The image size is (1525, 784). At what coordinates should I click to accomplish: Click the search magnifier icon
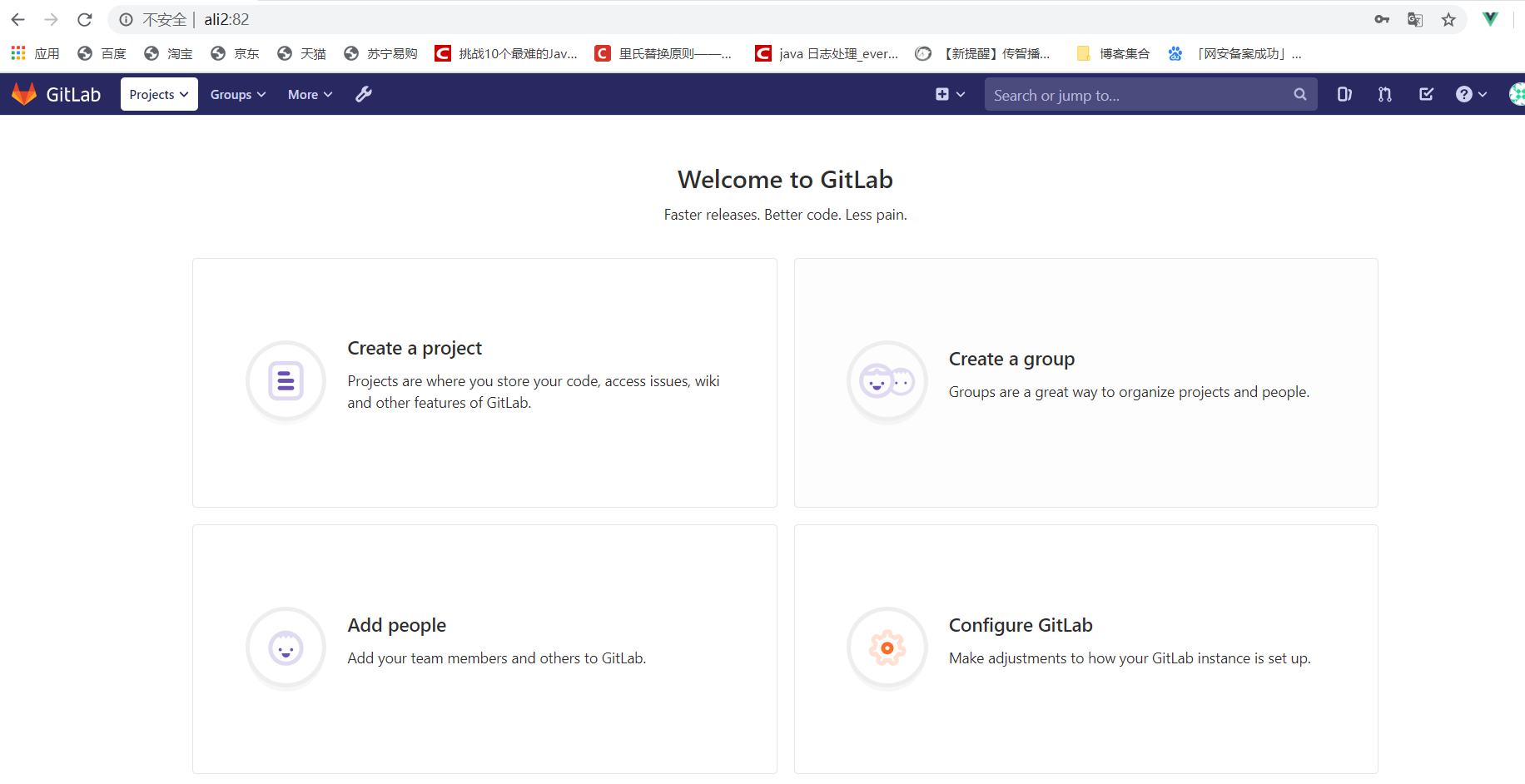[x=1299, y=94]
